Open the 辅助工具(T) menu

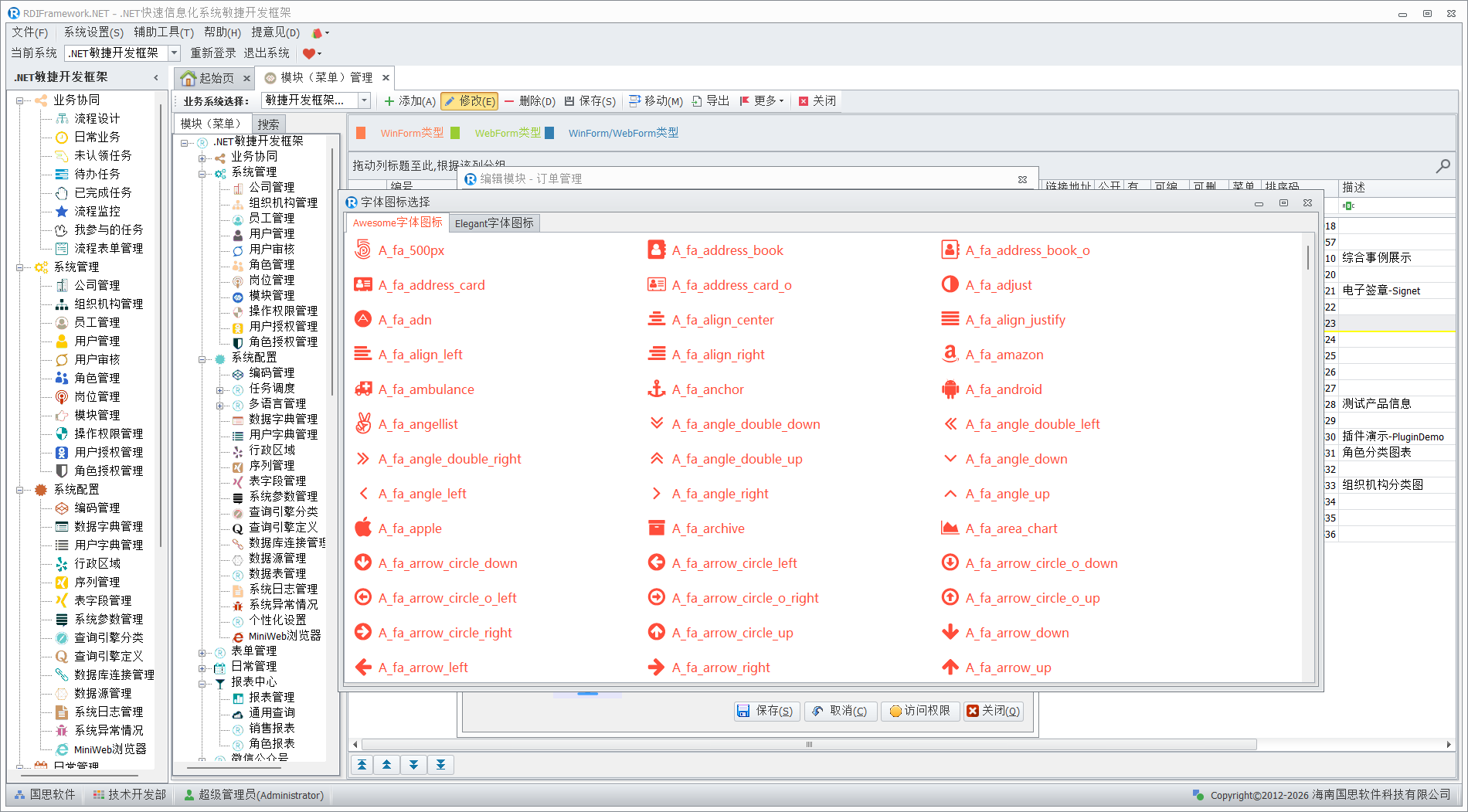[163, 32]
